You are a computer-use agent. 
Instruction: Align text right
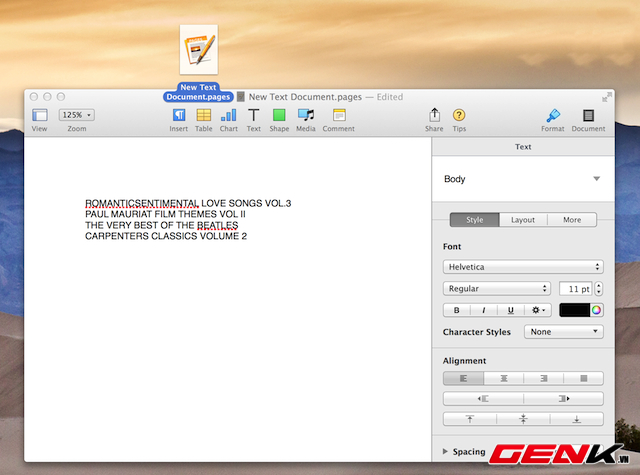(544, 378)
